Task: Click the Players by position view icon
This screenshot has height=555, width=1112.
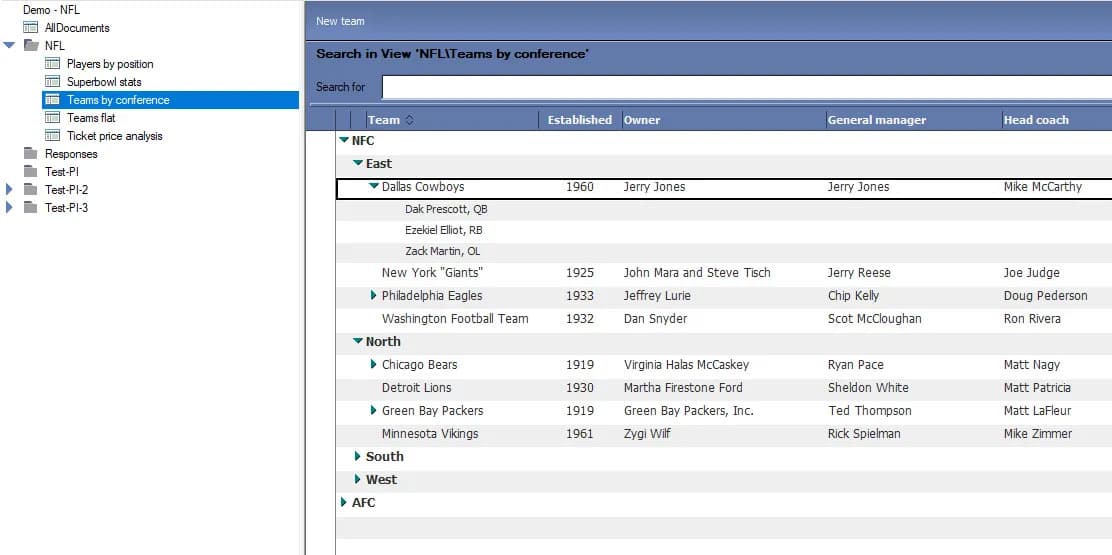Action: tap(52, 64)
